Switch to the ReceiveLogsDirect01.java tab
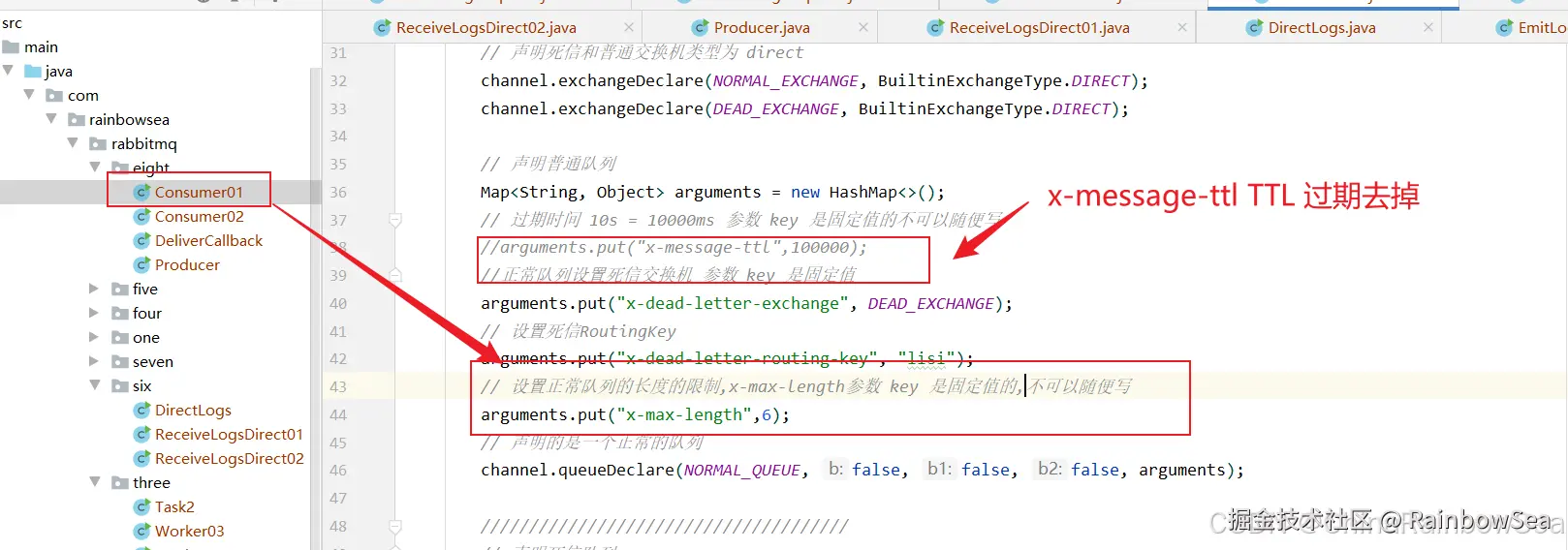Image resolution: width=1568 pixels, height=550 pixels. click(1039, 28)
